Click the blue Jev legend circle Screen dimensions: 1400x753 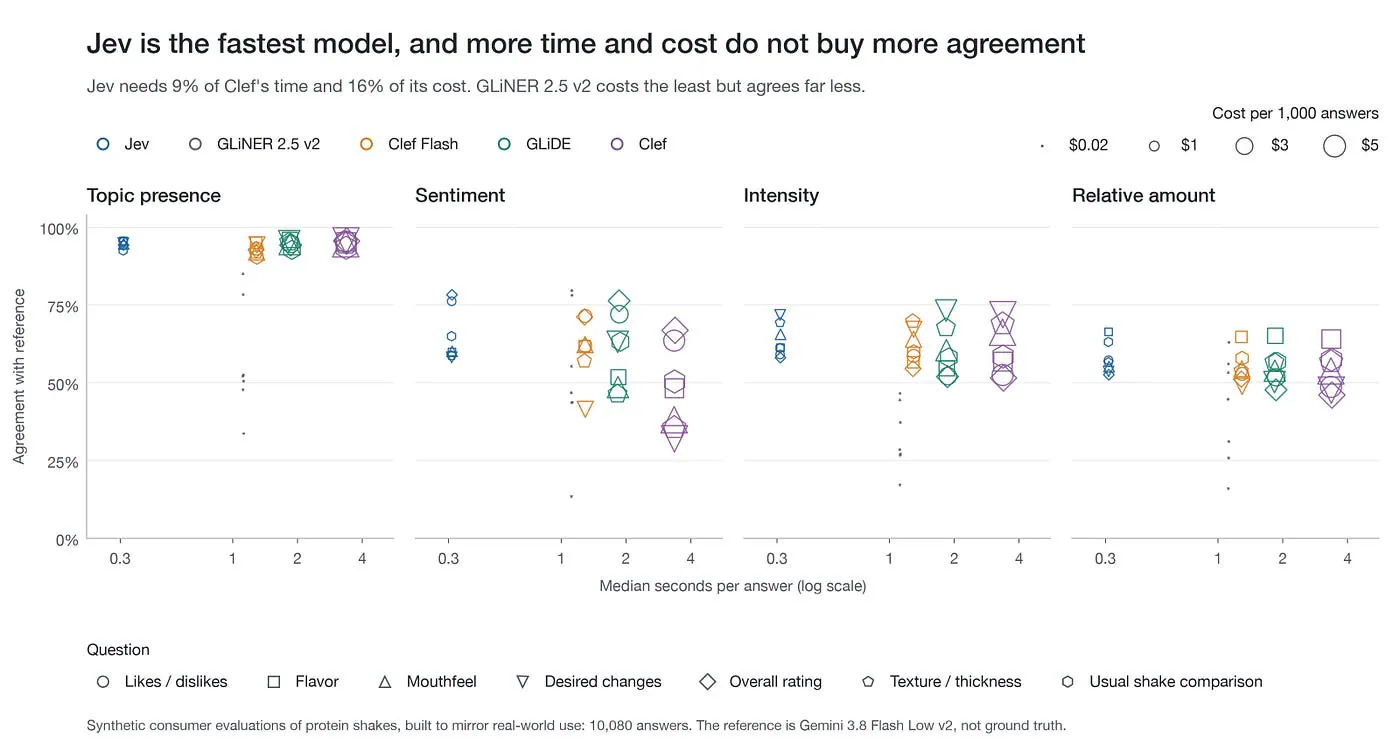pyautogui.click(x=103, y=144)
